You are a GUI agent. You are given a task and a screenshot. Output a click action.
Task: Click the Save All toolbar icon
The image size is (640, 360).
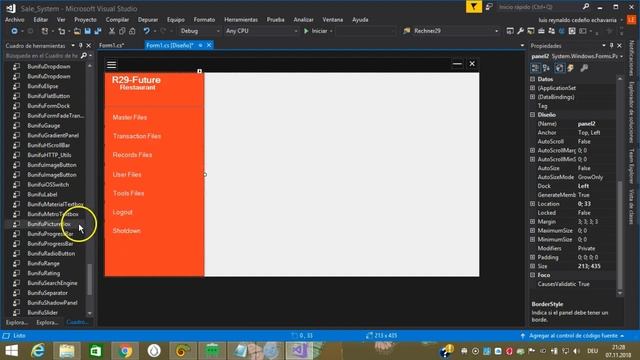point(98,31)
